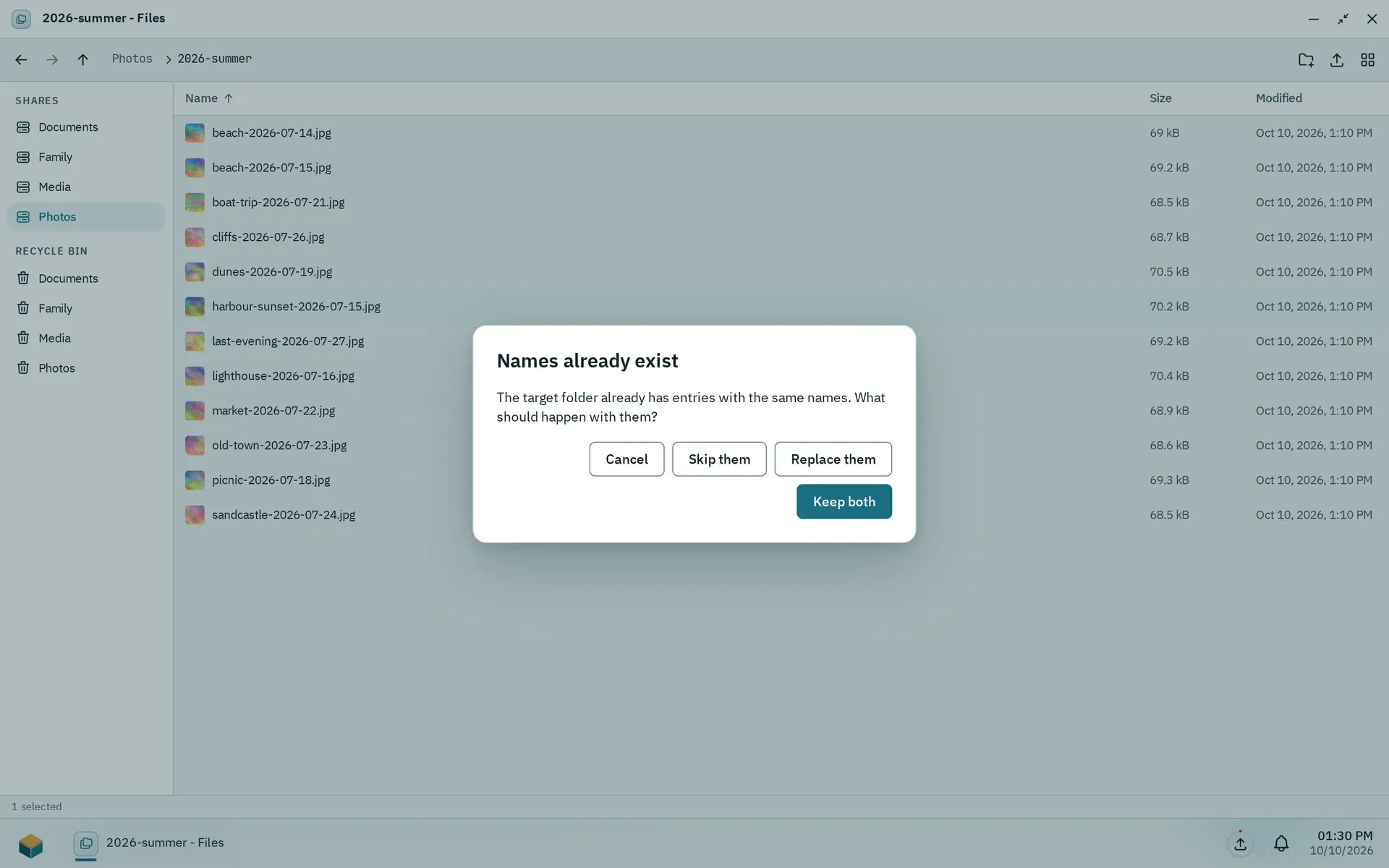Select sandcastle-2026-07-24.jpg

(x=781, y=515)
